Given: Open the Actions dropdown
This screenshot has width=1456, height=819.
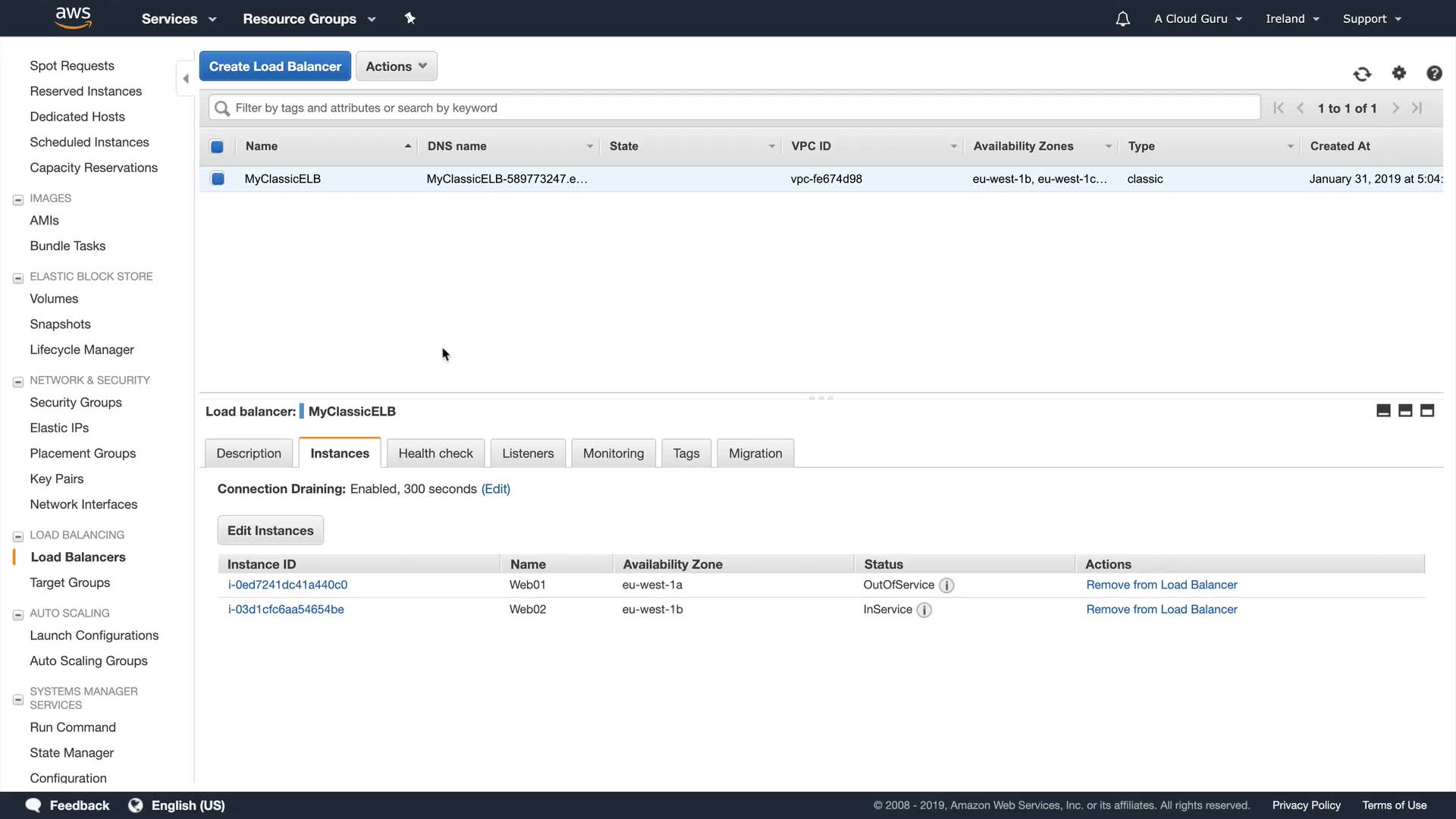Looking at the screenshot, I should [x=396, y=66].
